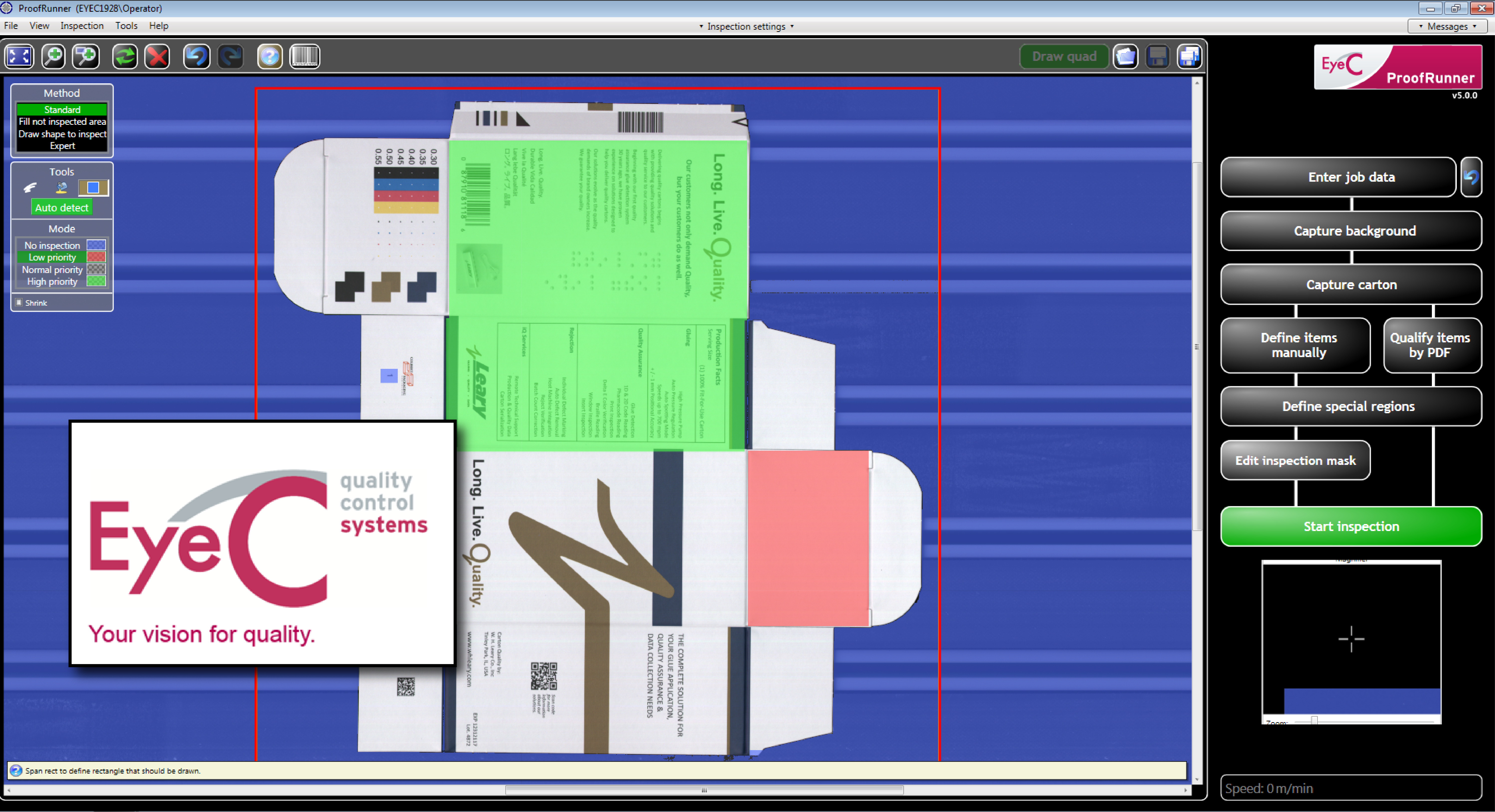Click the green High priority color swatch

96,281
